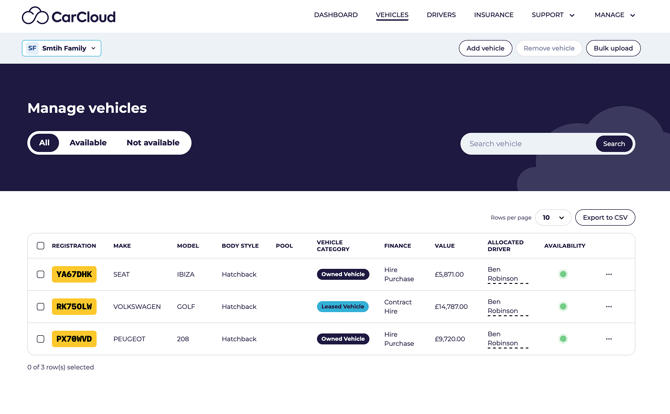Viewport: 670px width, 414px height.
Task: Click the Allocated Driver column header
Action: [505, 246]
